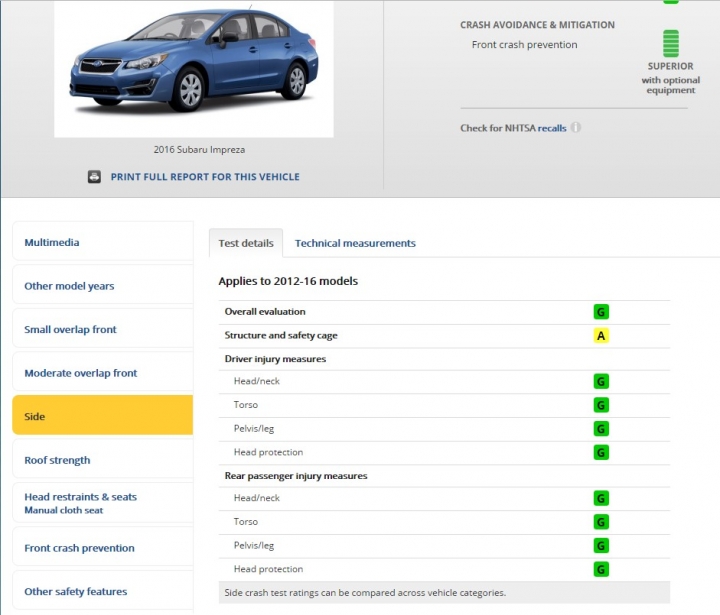Click the with optional equipment text
The width and height of the screenshot is (720, 615).
point(670,85)
